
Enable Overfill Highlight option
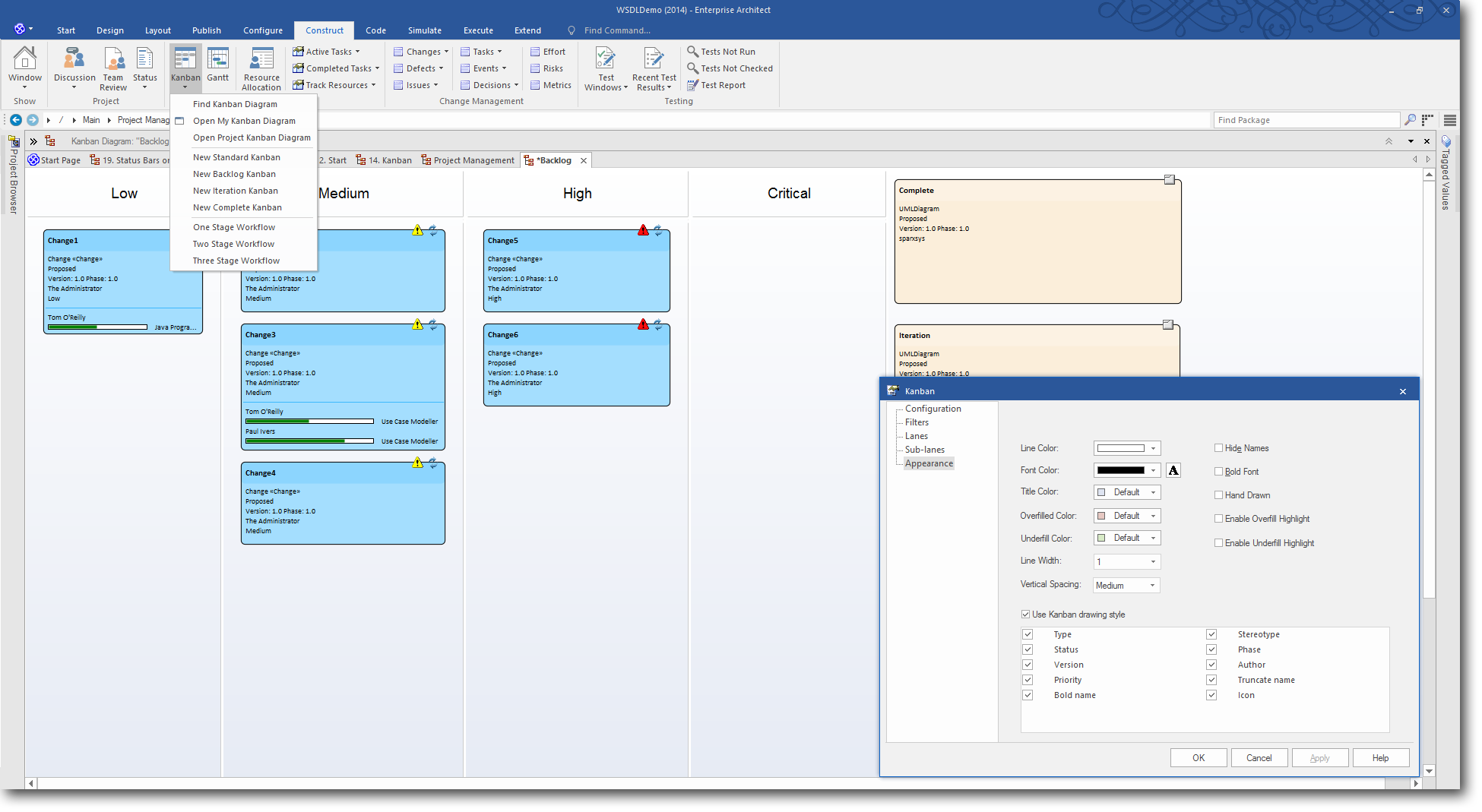[1218, 518]
